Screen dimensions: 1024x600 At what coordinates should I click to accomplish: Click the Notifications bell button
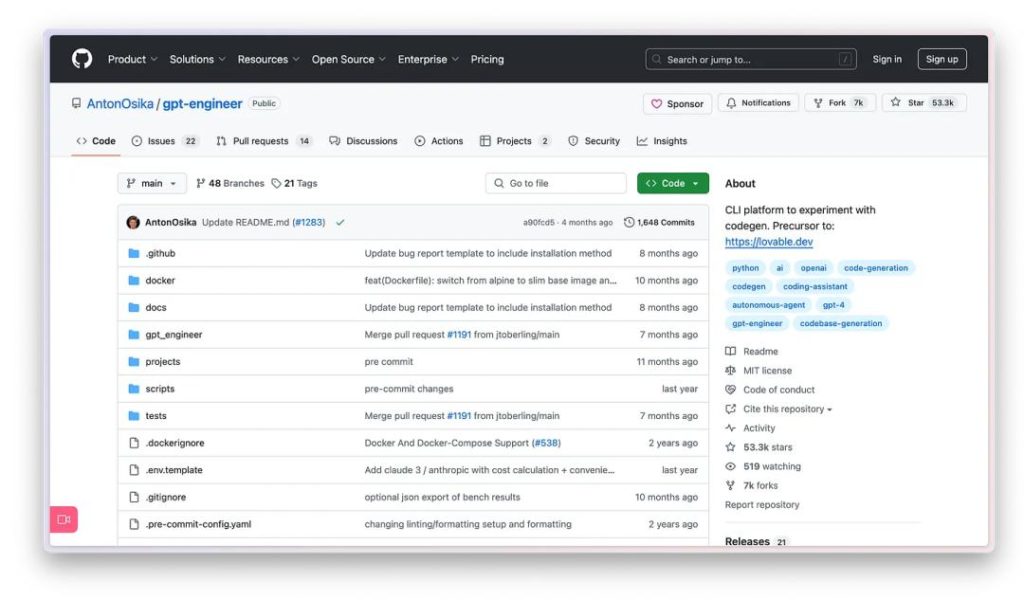pos(758,103)
